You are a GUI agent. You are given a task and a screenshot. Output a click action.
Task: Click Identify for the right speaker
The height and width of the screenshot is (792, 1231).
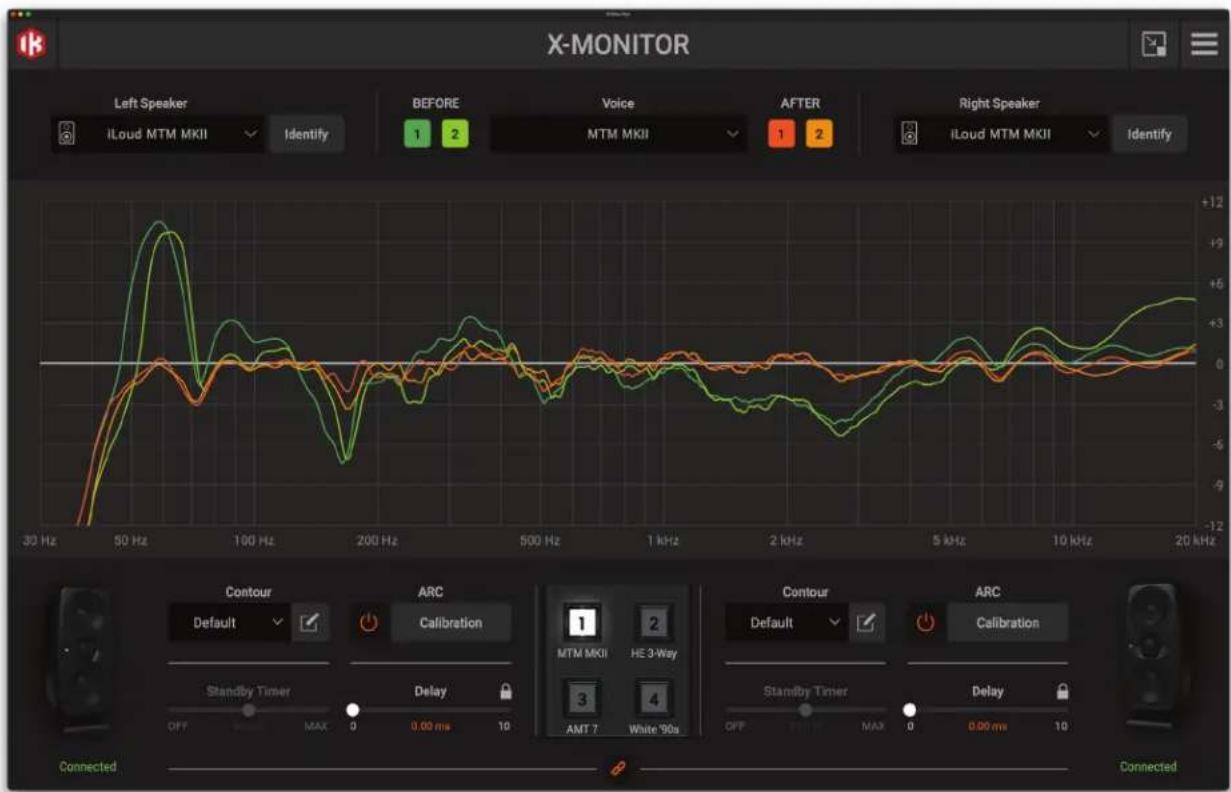1149,134
